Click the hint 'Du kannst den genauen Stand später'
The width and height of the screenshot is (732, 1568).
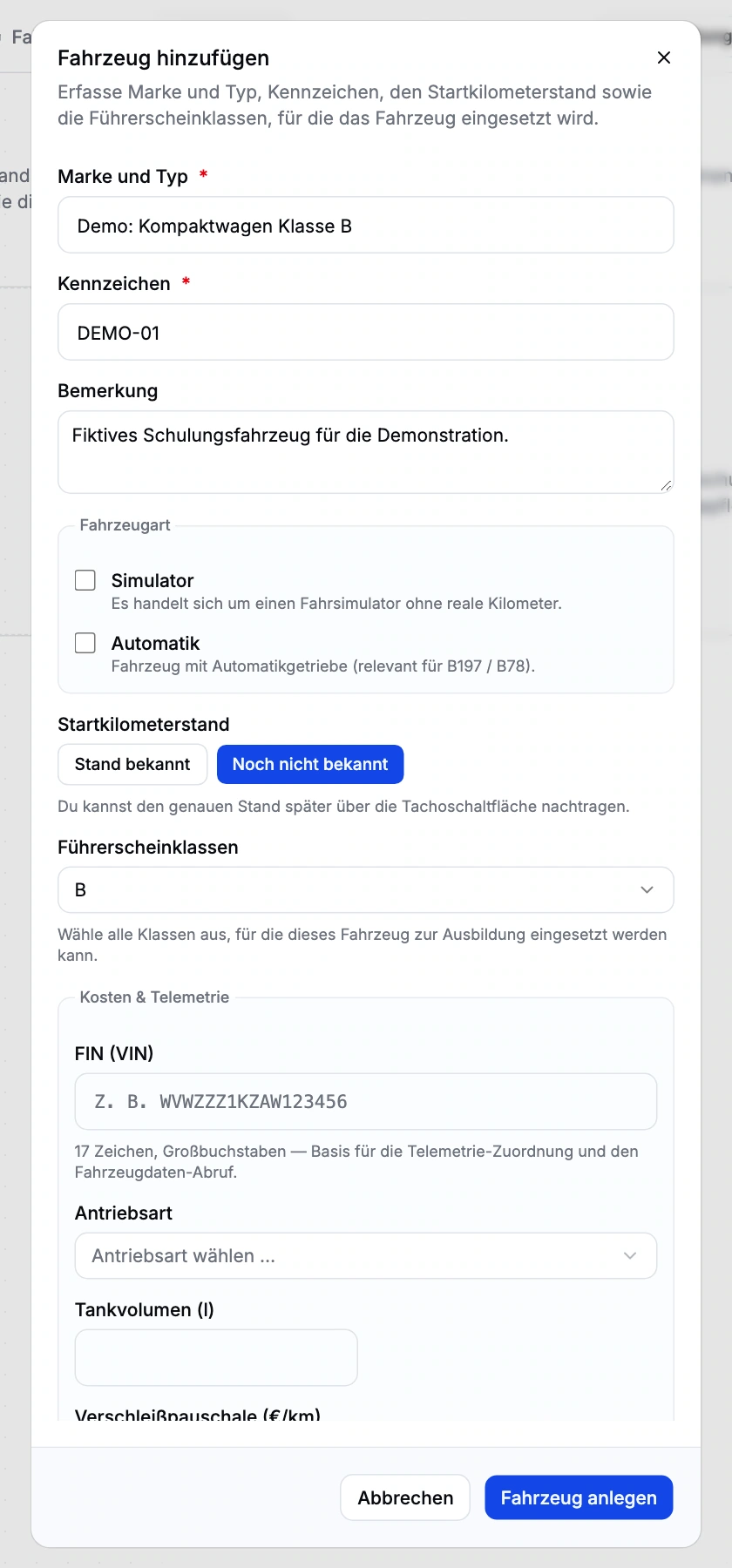(x=194, y=807)
